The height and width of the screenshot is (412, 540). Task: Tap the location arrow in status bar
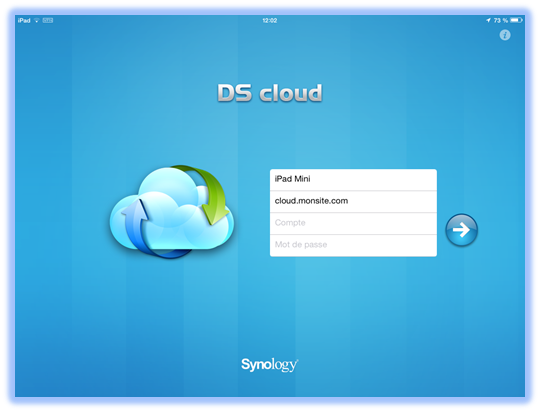[488, 20]
